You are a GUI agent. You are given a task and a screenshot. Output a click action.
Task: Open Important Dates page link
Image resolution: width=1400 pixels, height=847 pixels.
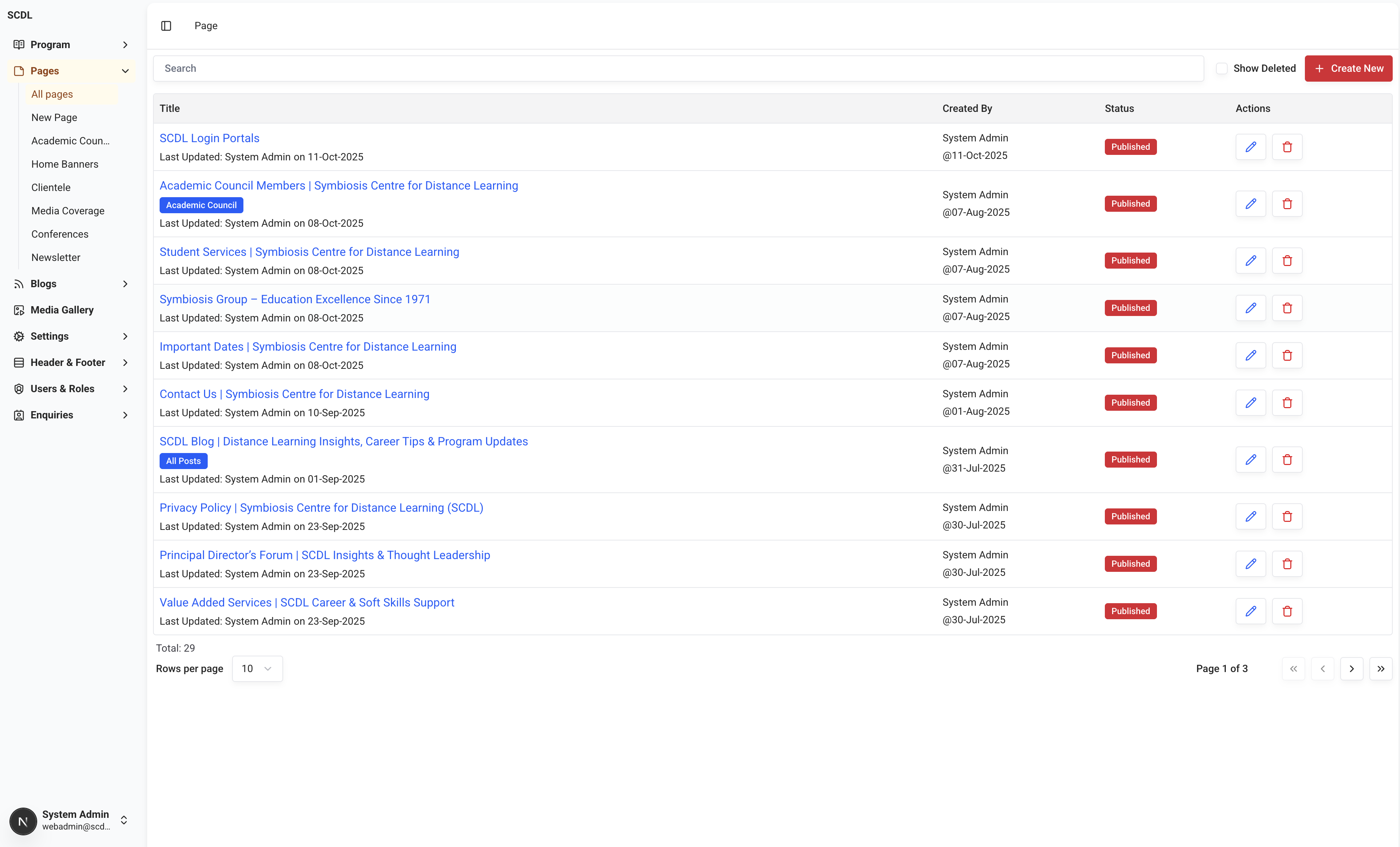[308, 346]
